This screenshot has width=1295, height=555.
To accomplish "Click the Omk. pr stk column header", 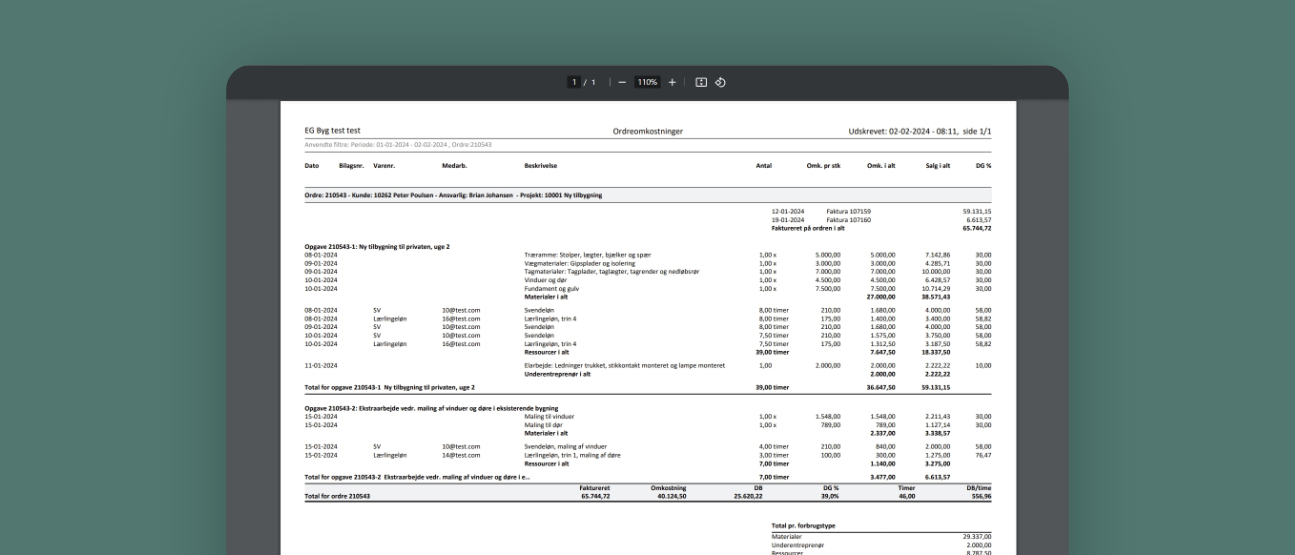I will [823, 165].
